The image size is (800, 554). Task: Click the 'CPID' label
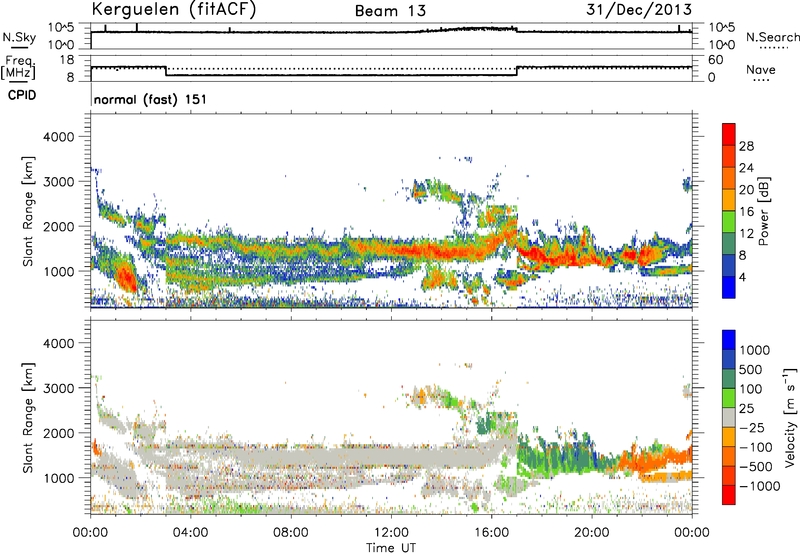pyautogui.click(x=22, y=95)
